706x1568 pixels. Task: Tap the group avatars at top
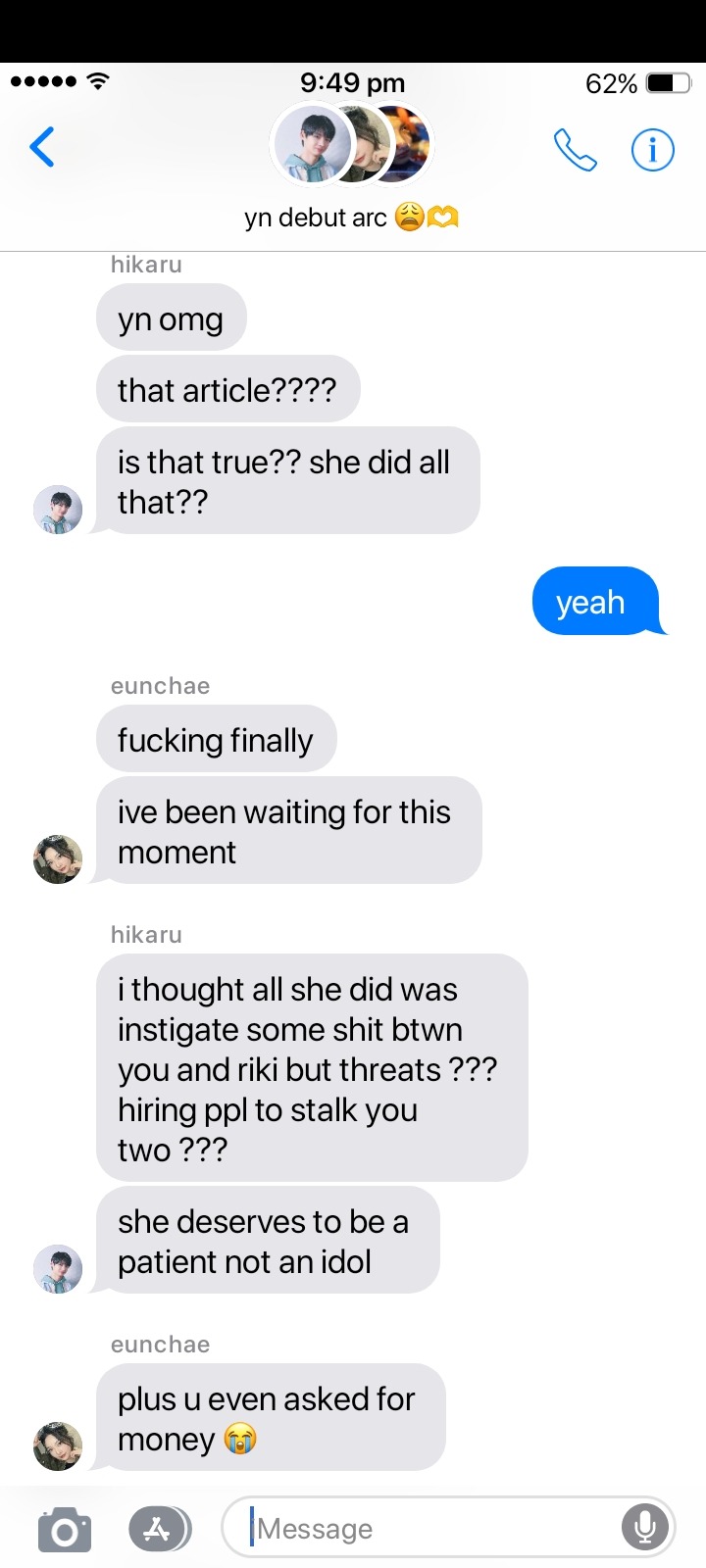[x=351, y=145]
